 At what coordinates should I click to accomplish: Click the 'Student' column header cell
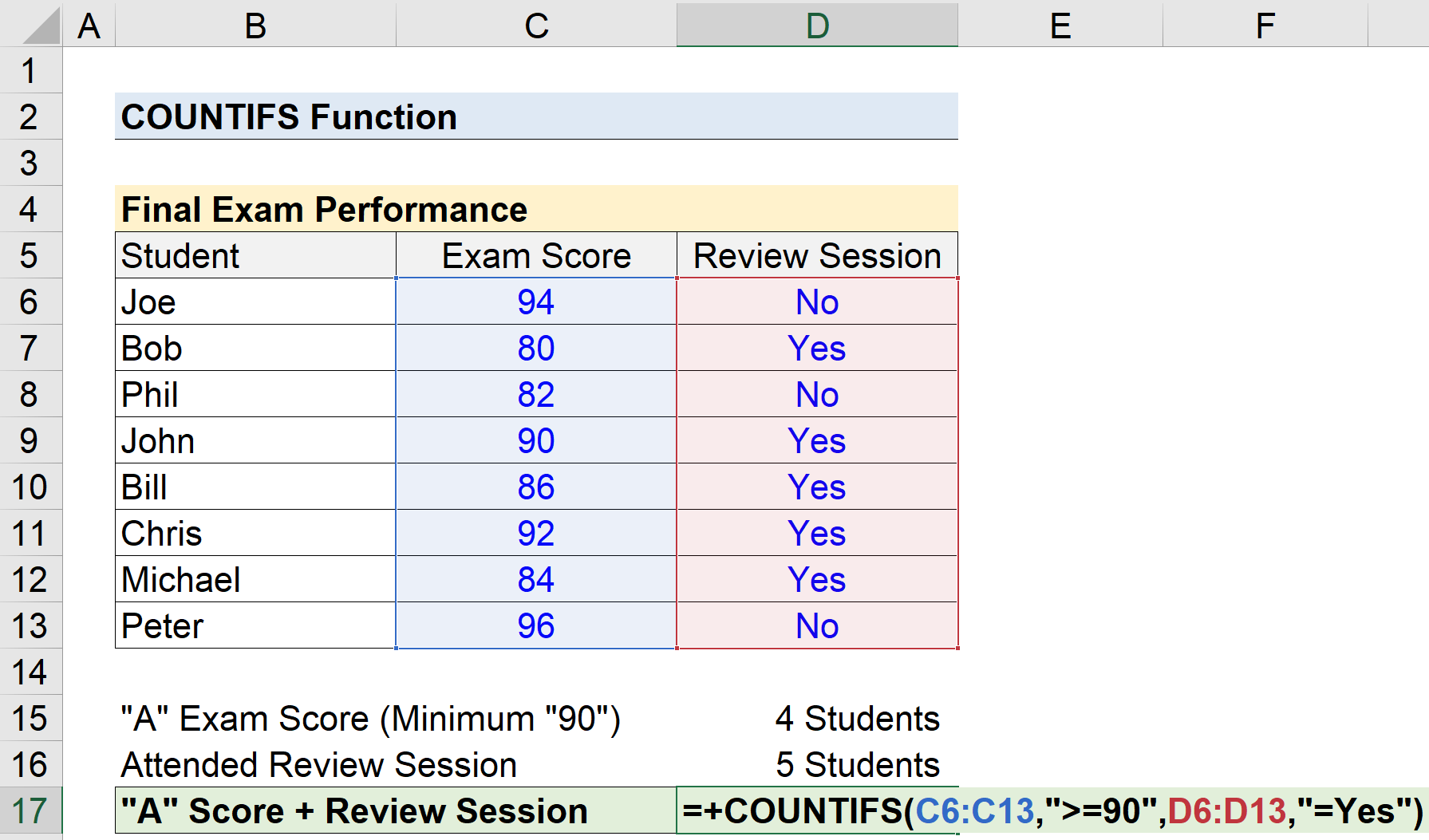[x=255, y=255]
